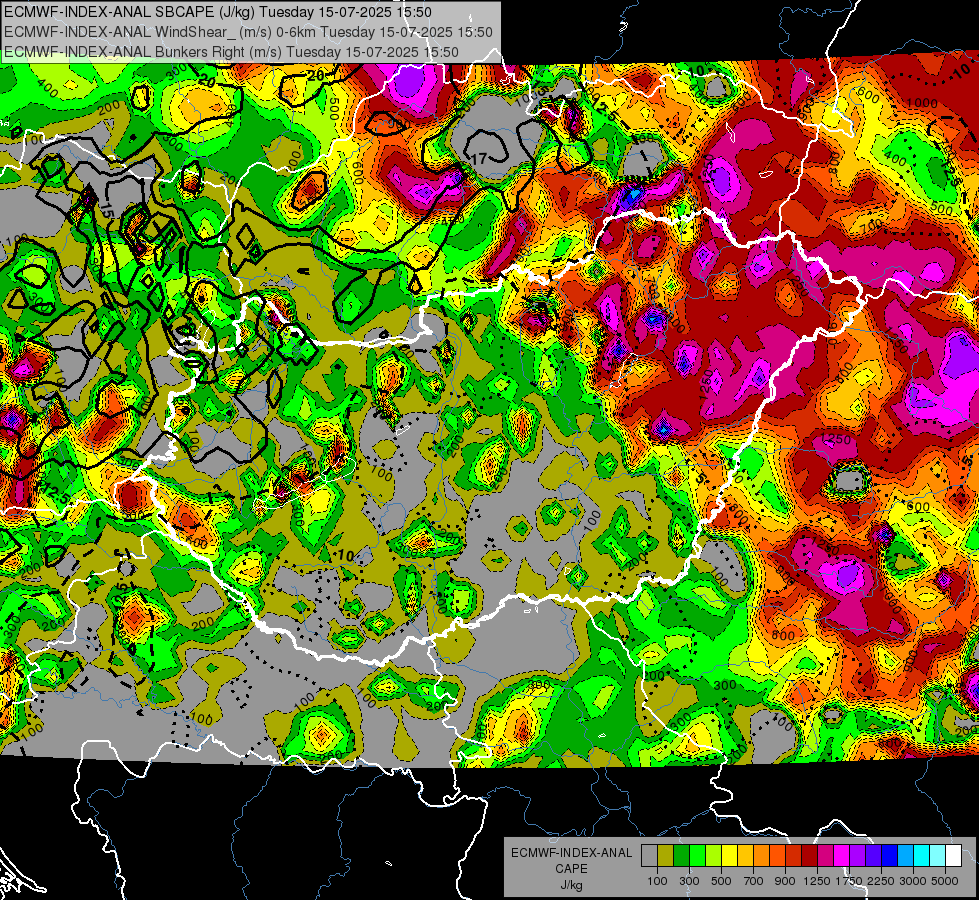Choose the pure yellow legend swatch

729,856
